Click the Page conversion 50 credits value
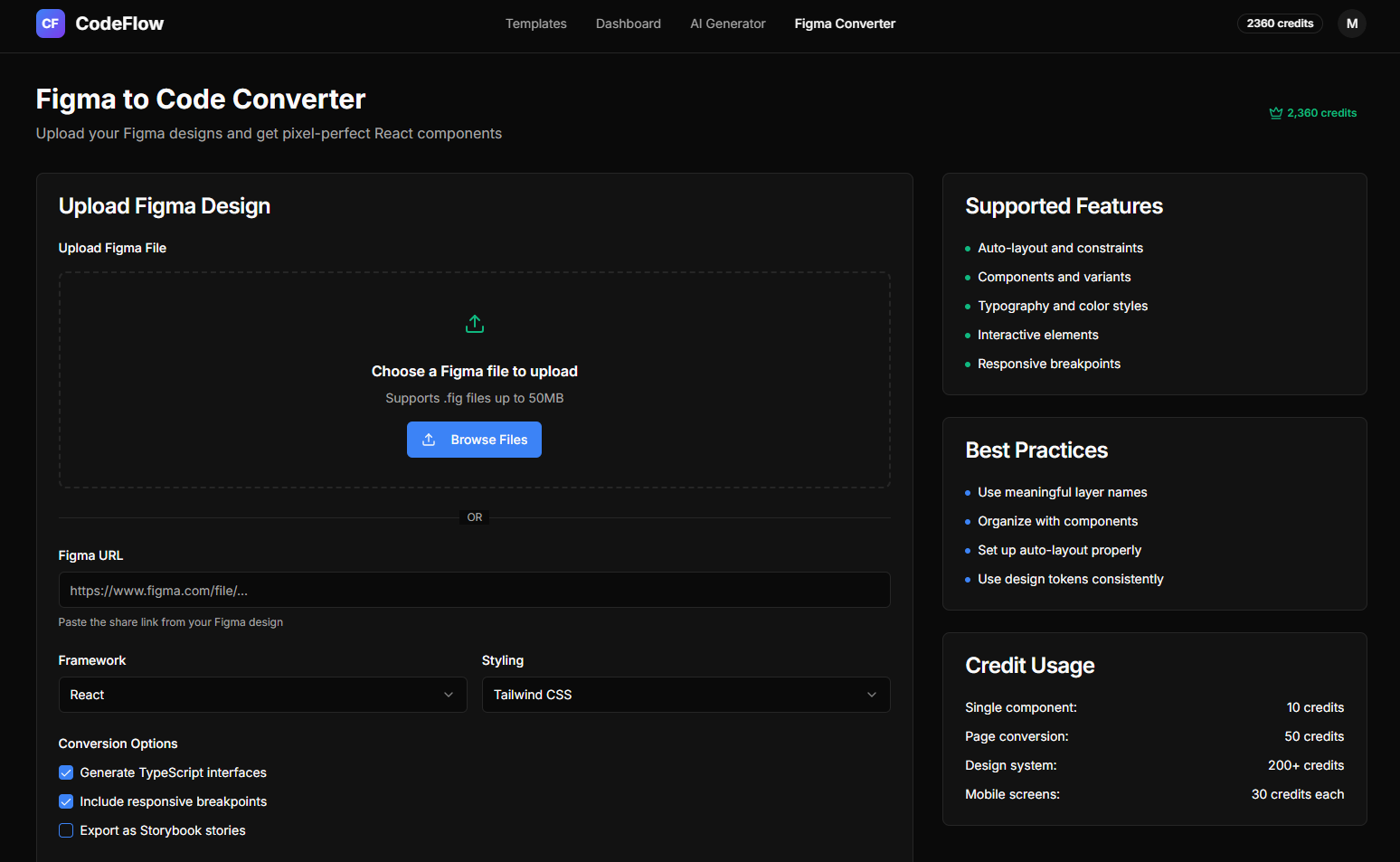Viewport: 1400px width, 862px height. point(1314,736)
